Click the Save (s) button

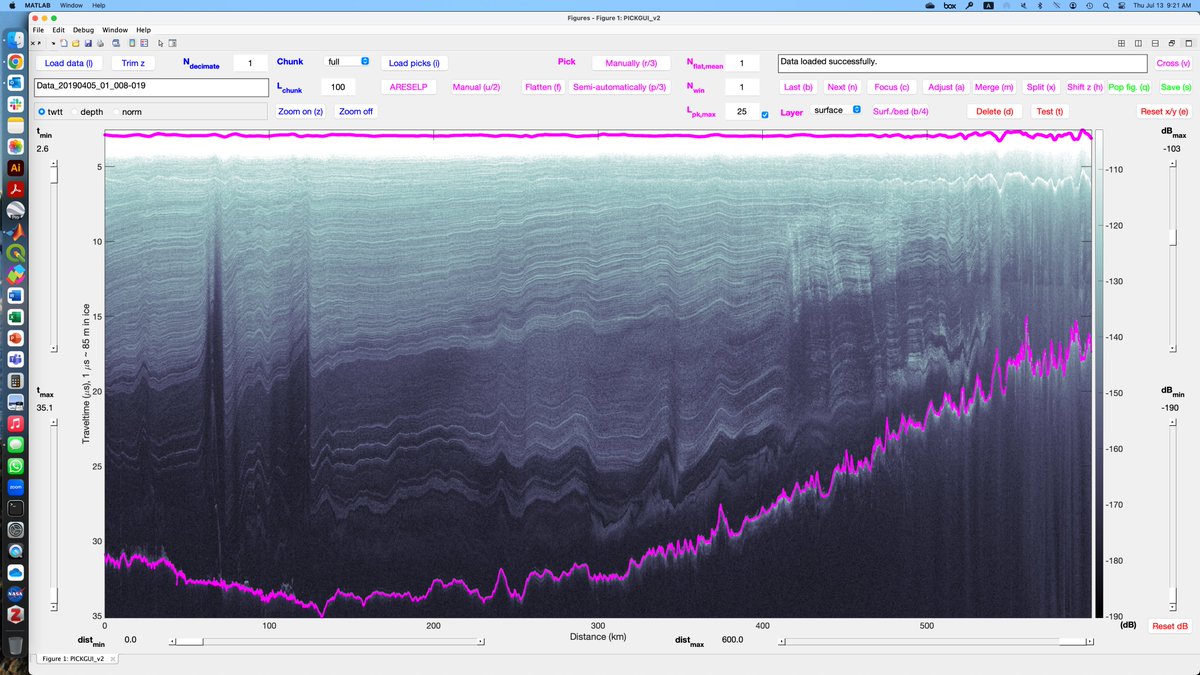pos(1176,87)
